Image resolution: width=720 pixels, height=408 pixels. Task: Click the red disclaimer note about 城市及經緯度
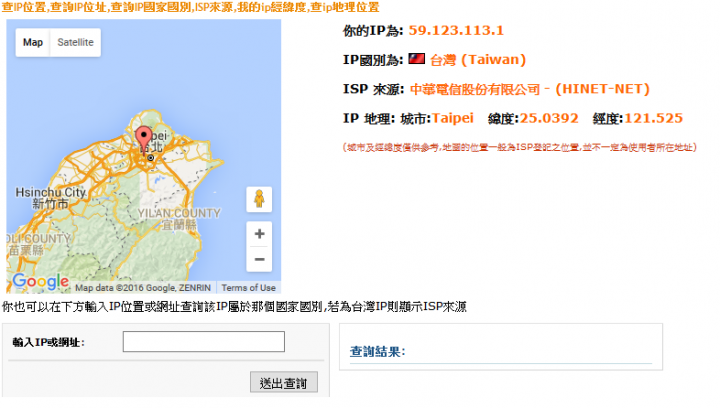[520, 147]
